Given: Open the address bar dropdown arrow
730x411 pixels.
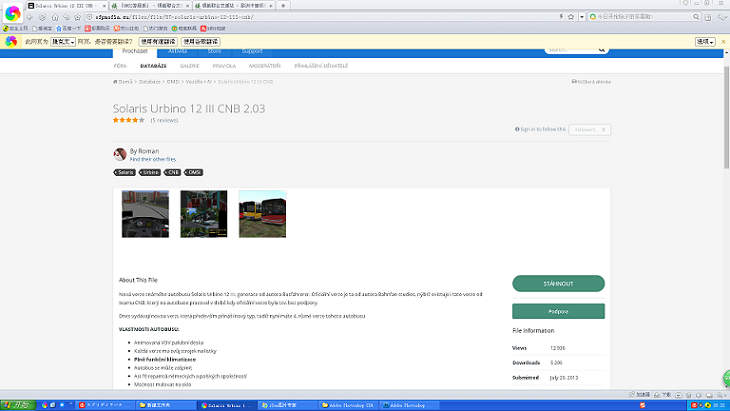Looking at the screenshot, I should tap(581, 17).
